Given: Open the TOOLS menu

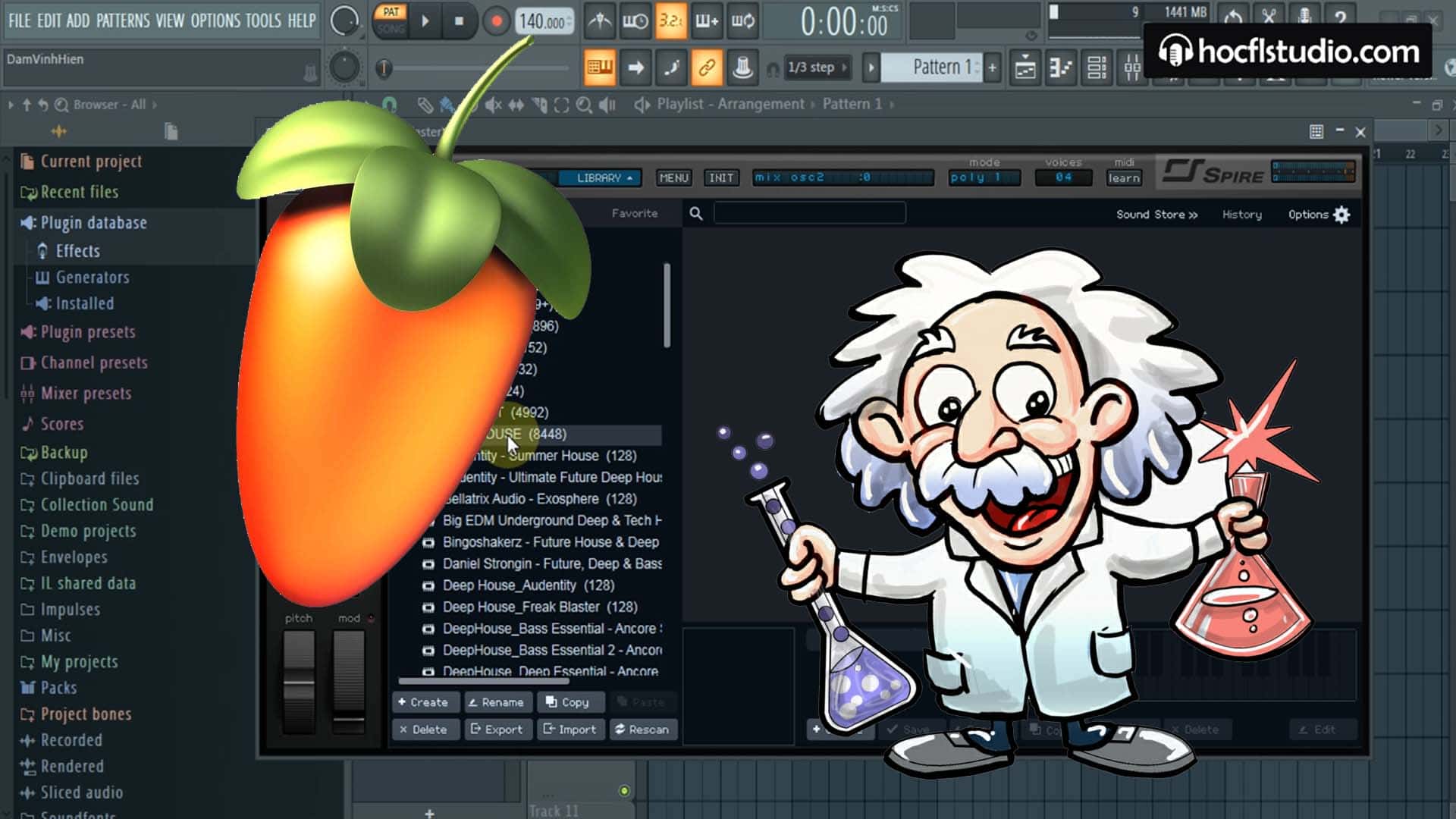Looking at the screenshot, I should click(x=262, y=20).
